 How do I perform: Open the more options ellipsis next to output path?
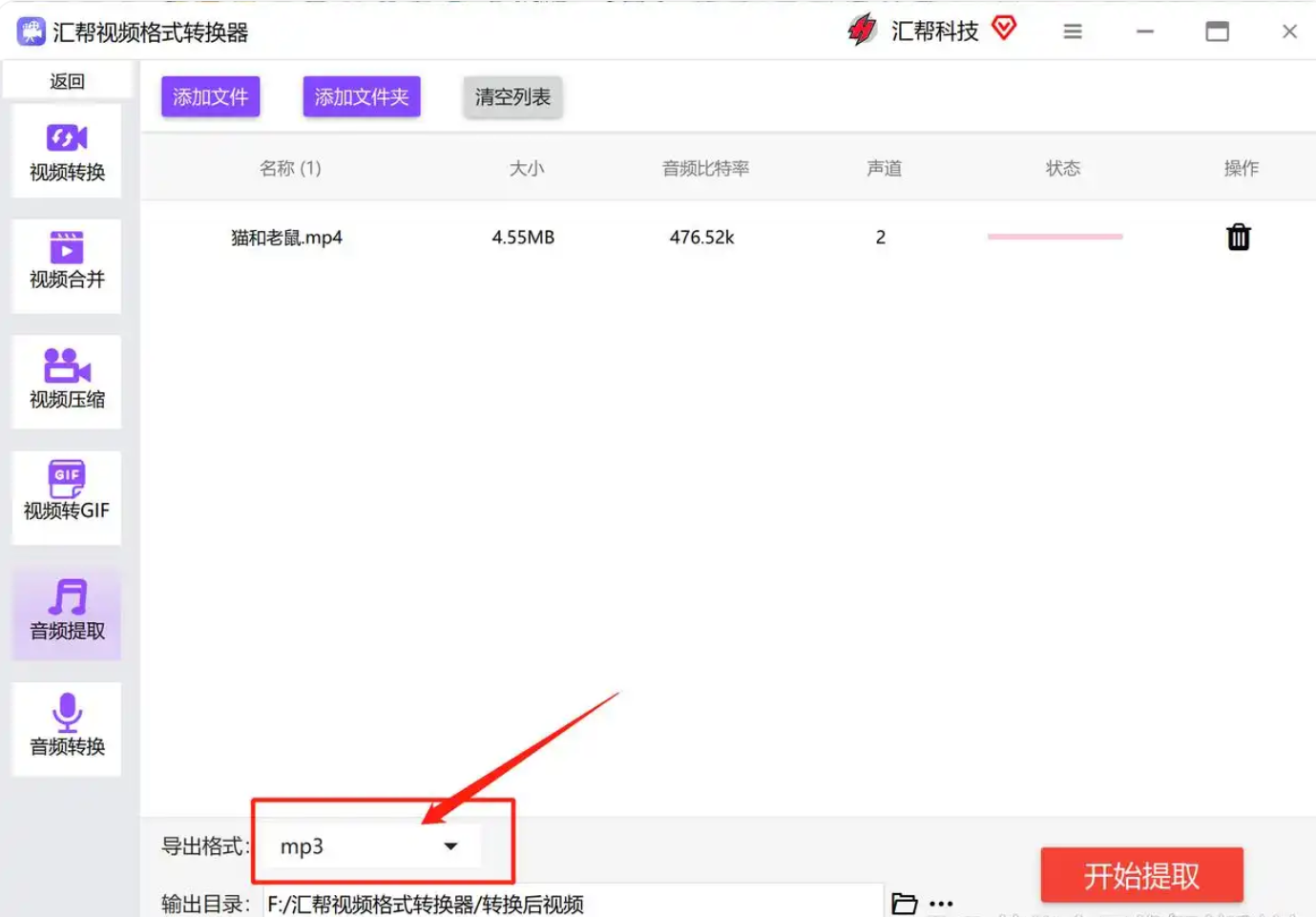[941, 903]
